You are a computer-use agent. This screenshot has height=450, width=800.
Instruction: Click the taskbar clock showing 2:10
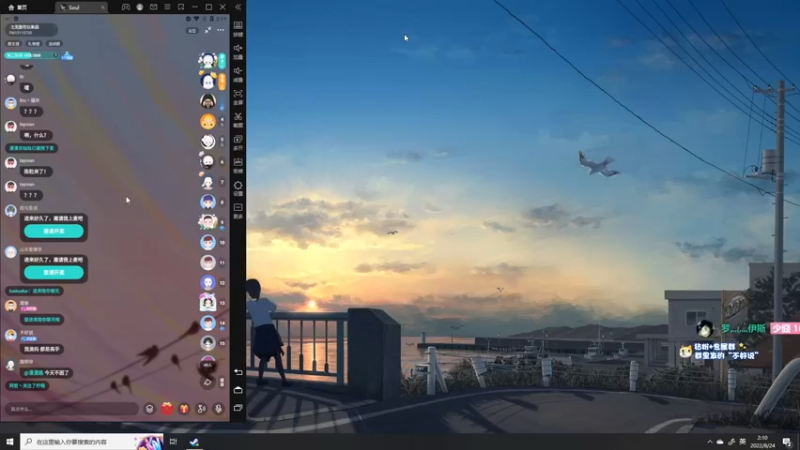tap(764, 442)
